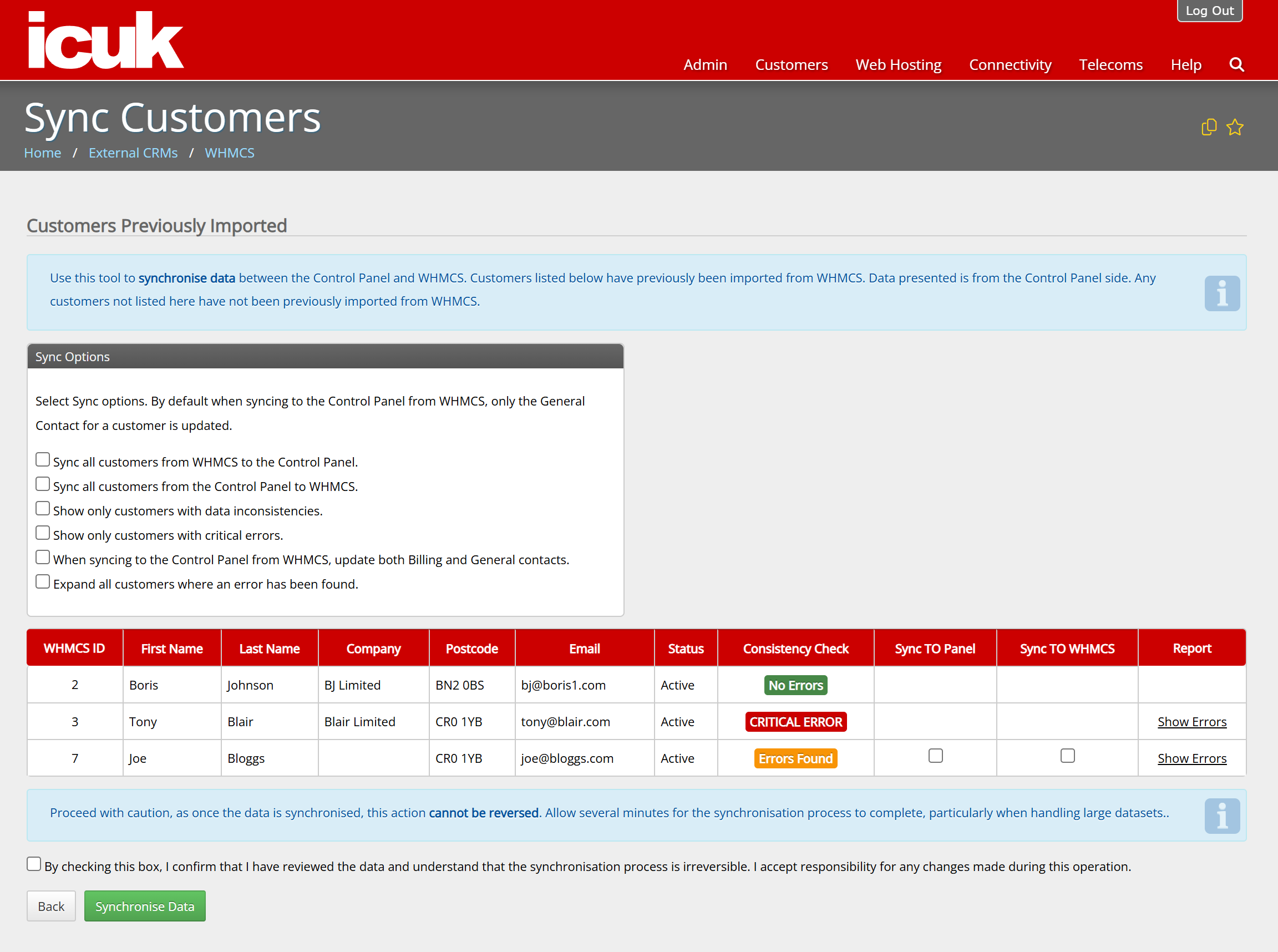Click email bj@boris1.com
Screen dimensions: 1278x952
[564, 685]
